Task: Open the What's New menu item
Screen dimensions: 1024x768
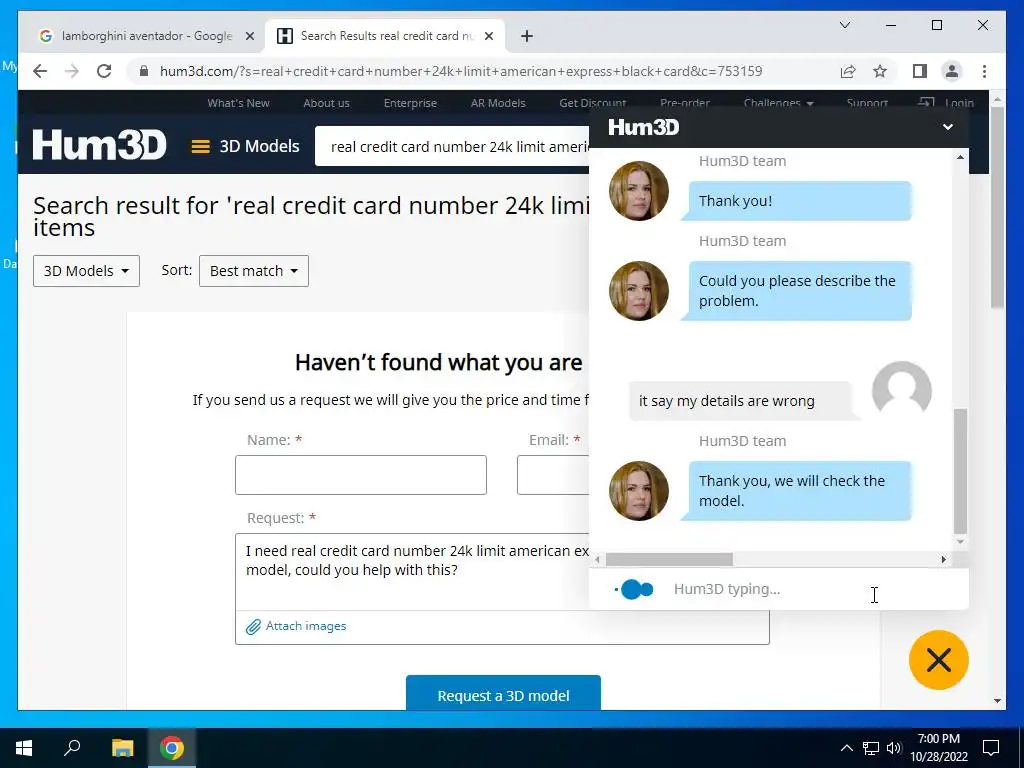Action: click(238, 103)
